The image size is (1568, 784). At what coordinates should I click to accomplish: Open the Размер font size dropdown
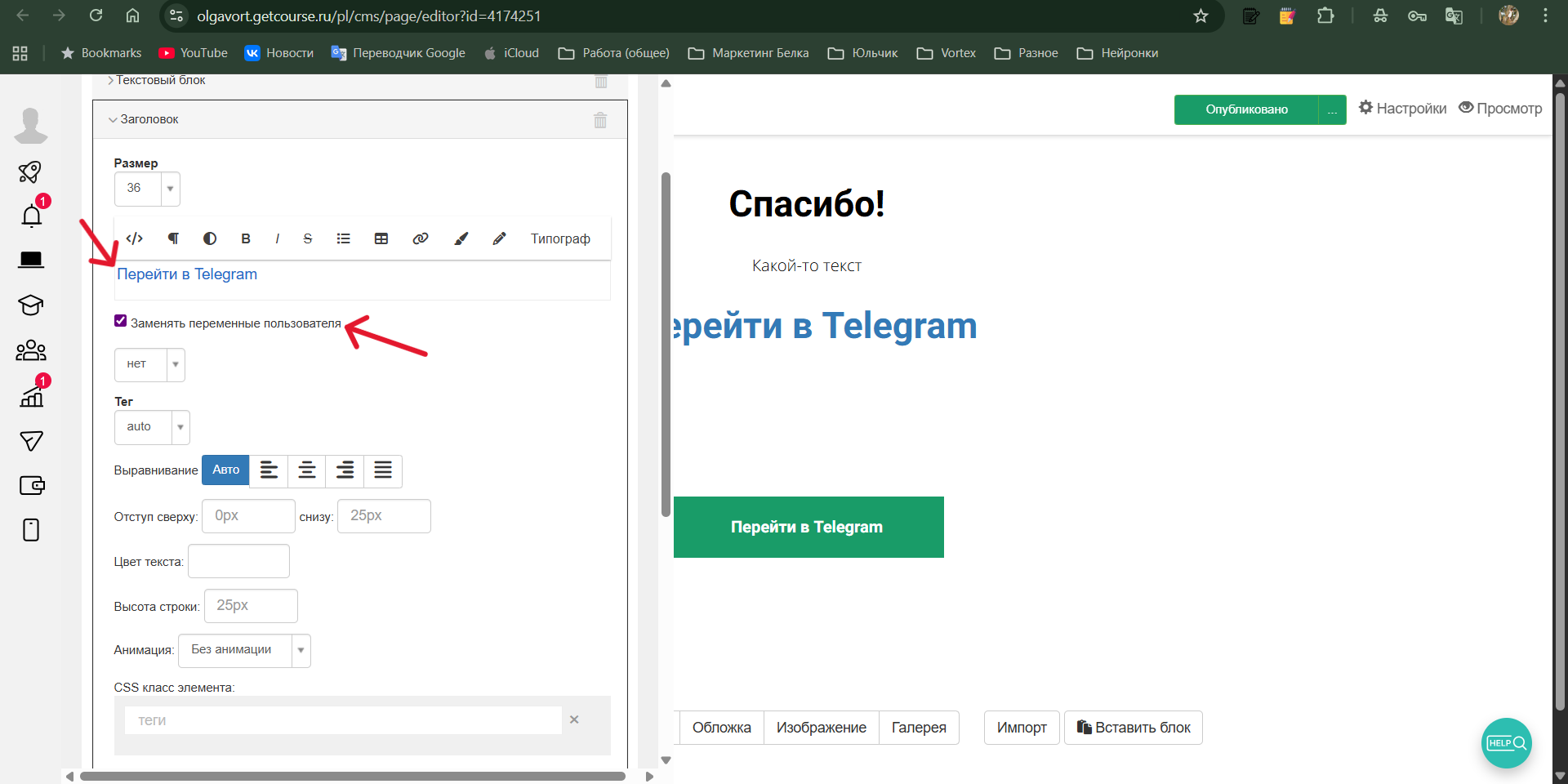click(147, 189)
